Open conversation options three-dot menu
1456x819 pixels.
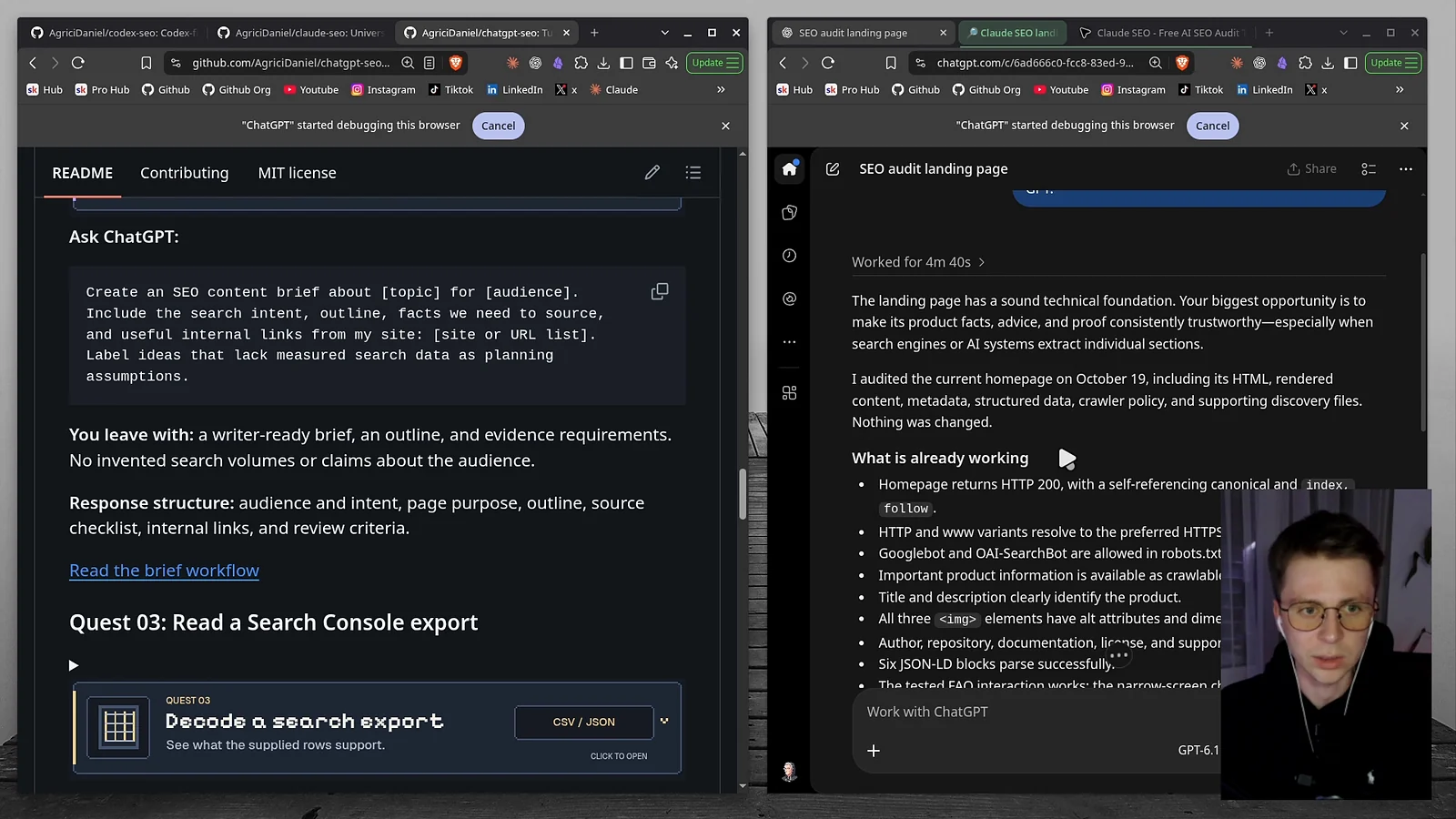tap(1406, 168)
